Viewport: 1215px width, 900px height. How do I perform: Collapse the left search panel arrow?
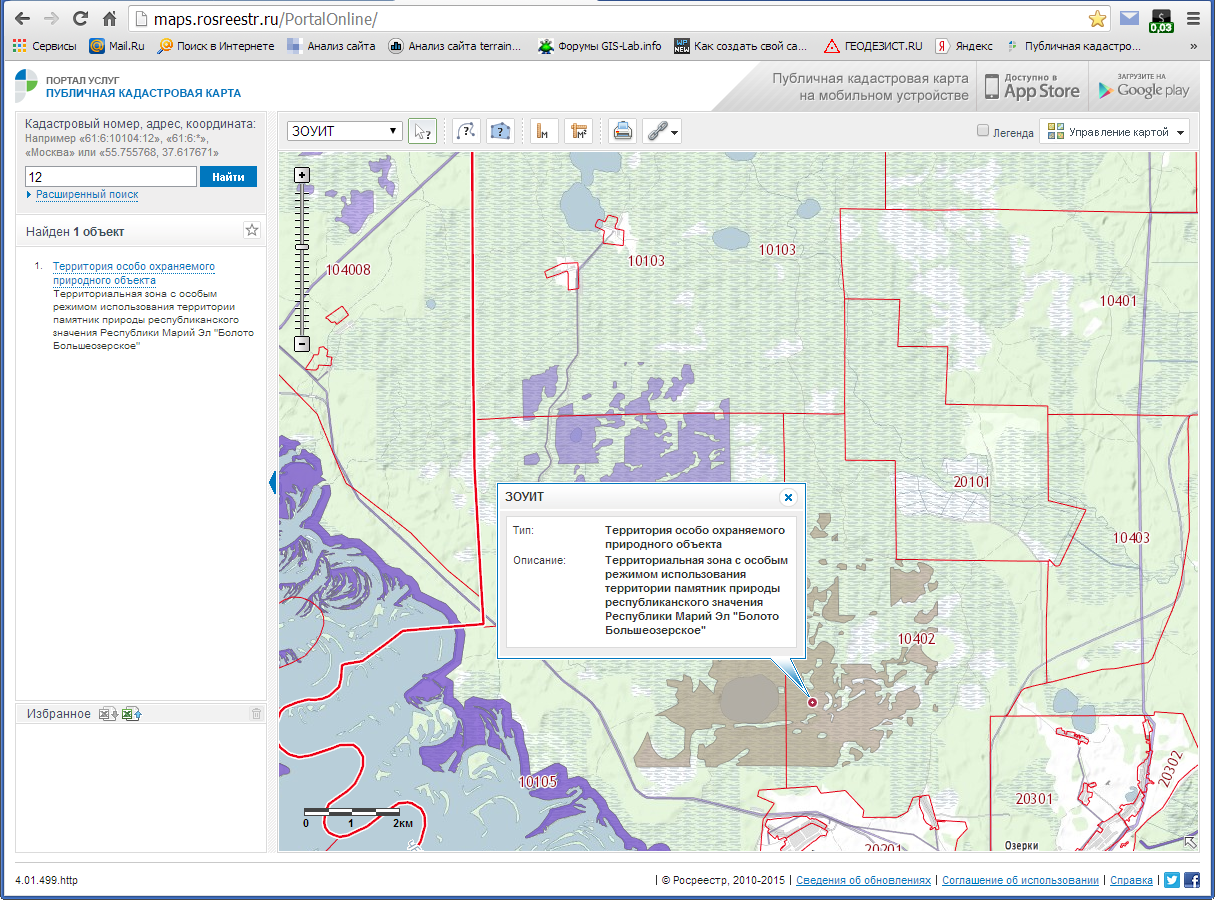pos(272,483)
